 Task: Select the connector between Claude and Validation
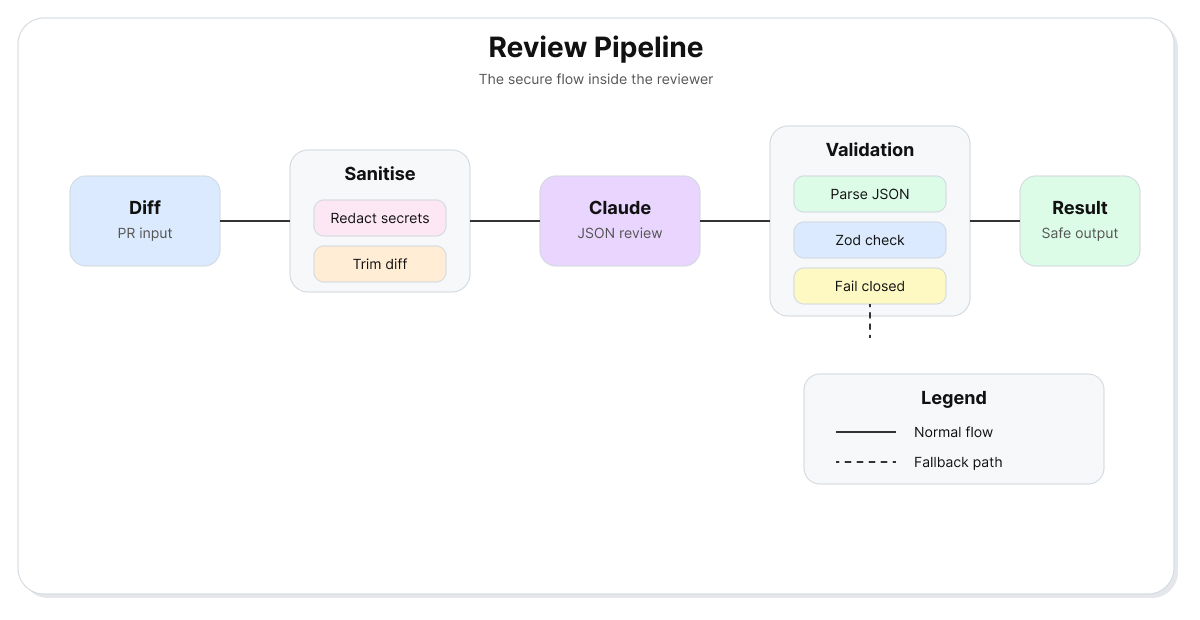pos(735,221)
